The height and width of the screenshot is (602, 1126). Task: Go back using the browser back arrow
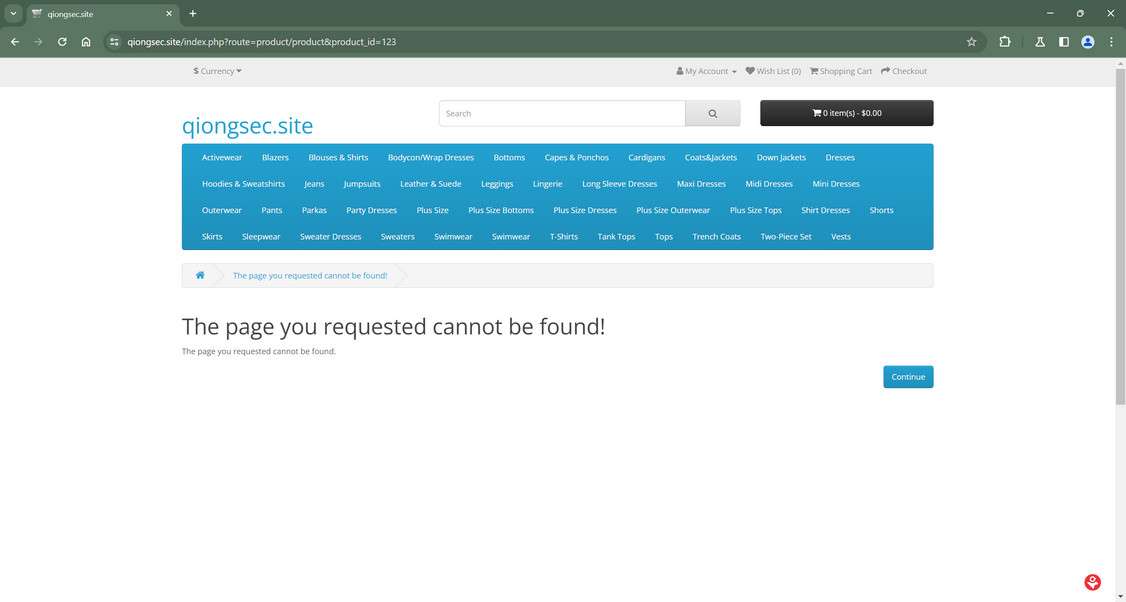click(x=14, y=42)
